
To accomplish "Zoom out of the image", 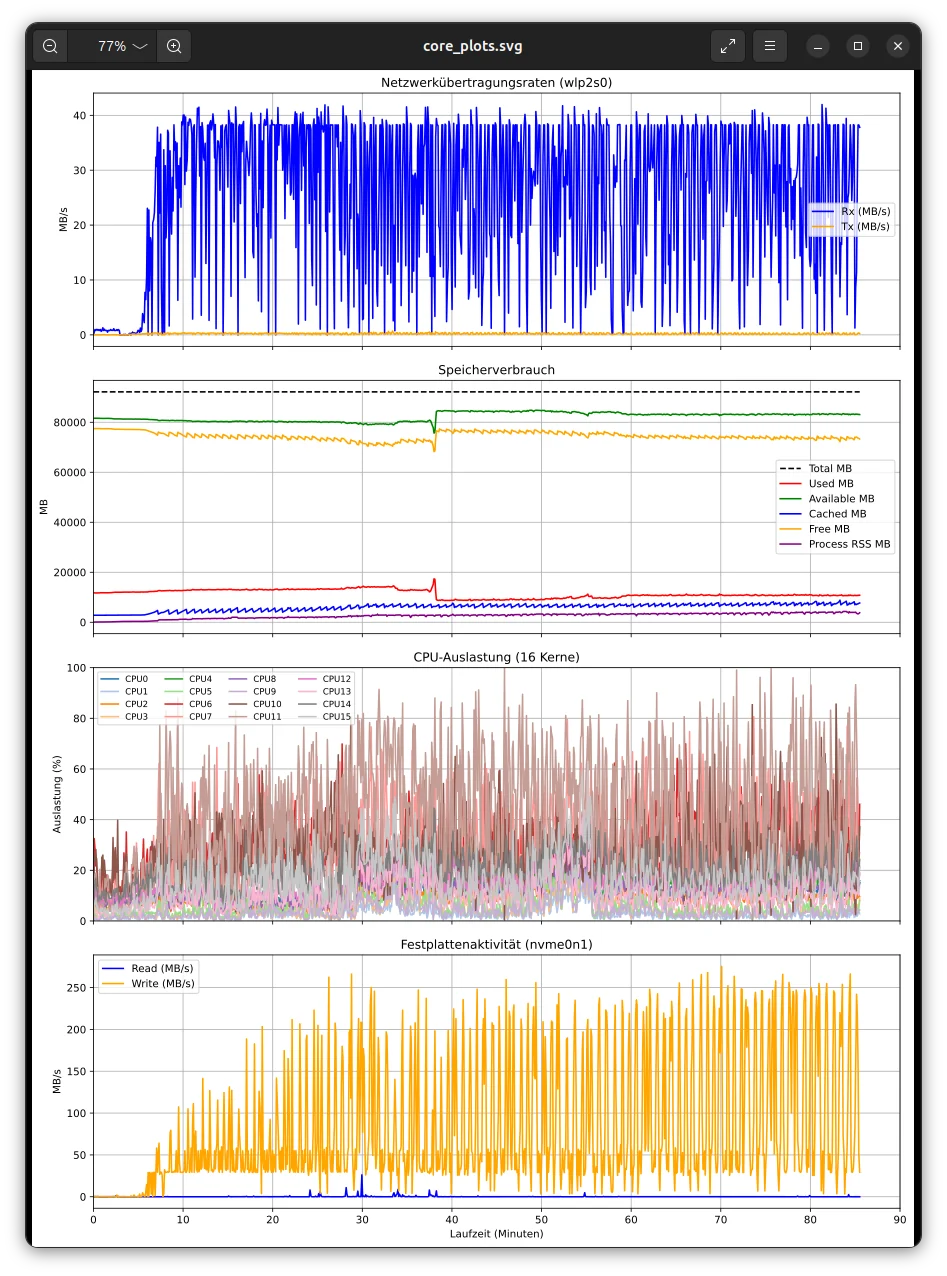I will (x=50, y=46).
